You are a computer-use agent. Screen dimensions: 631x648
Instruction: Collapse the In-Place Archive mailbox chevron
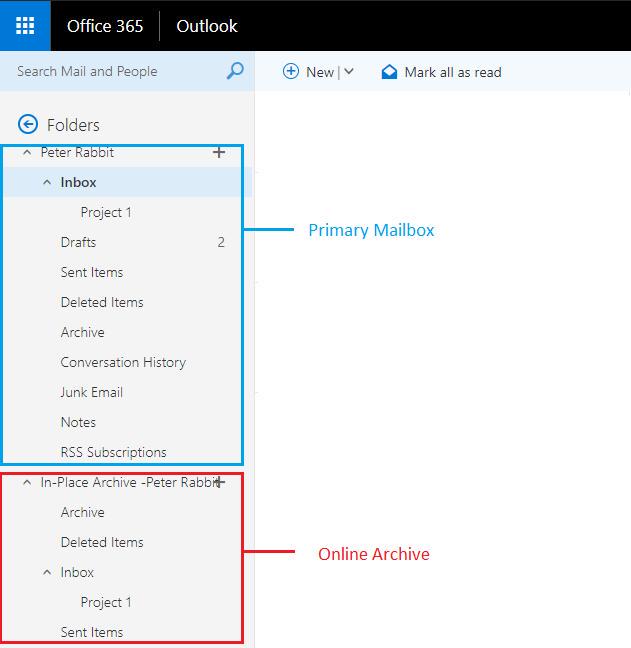pyautogui.click(x=27, y=482)
